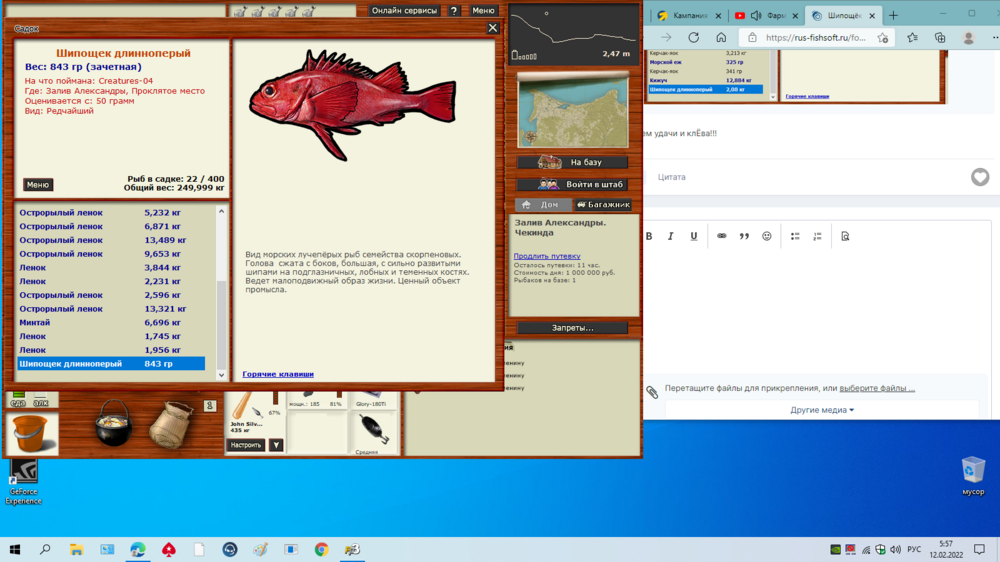Image resolution: width=1000 pixels, height=562 pixels.
Task: Open the emoji picker in the editor
Action: (767, 236)
